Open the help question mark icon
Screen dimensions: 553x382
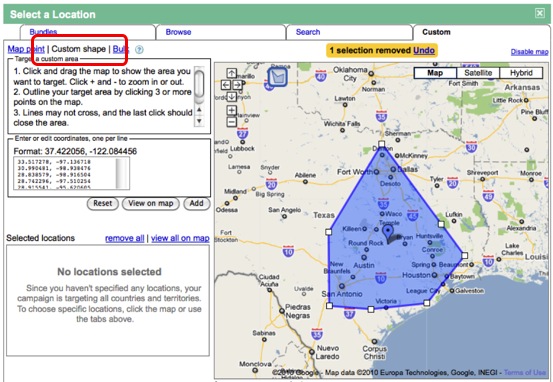click(x=139, y=50)
